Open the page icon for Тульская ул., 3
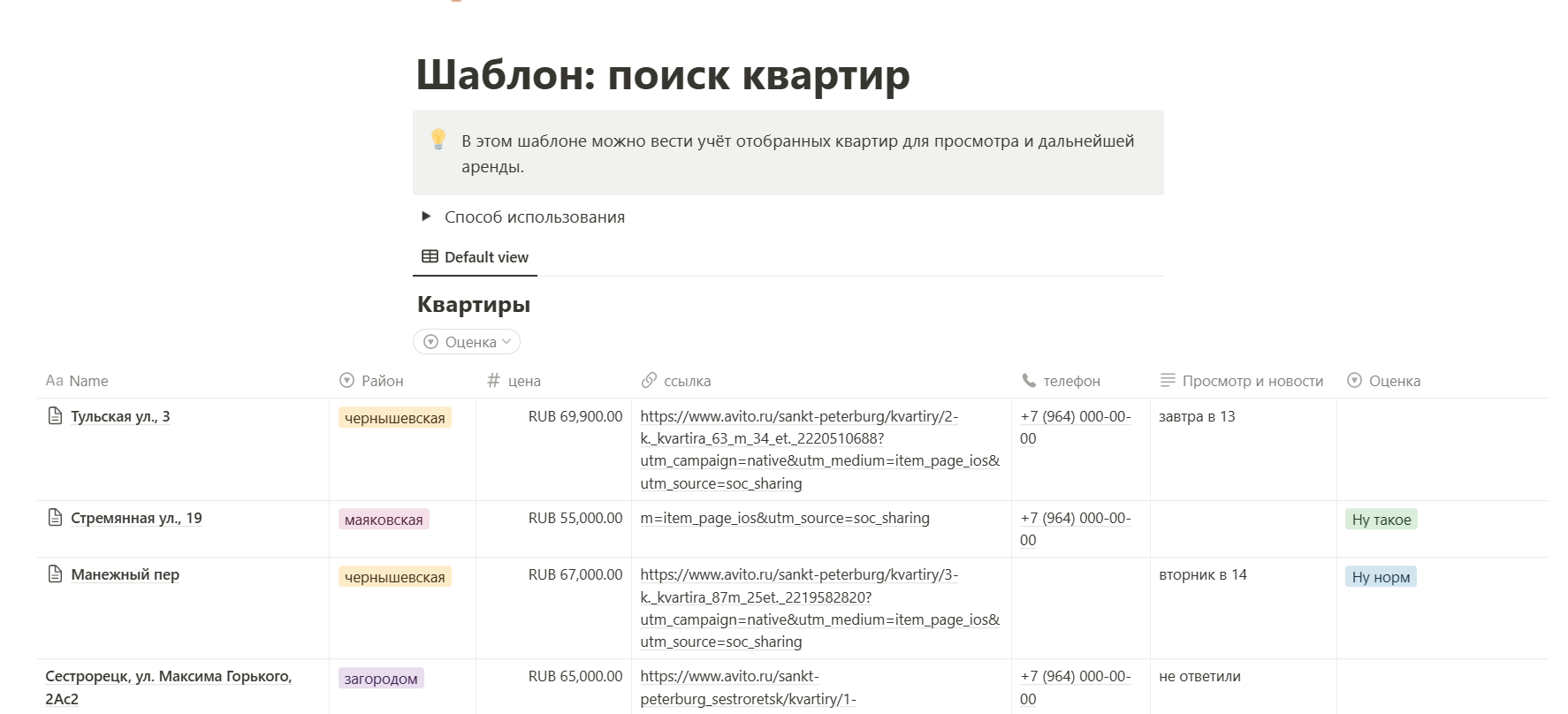This screenshot has width=1568, height=714. tap(55, 415)
